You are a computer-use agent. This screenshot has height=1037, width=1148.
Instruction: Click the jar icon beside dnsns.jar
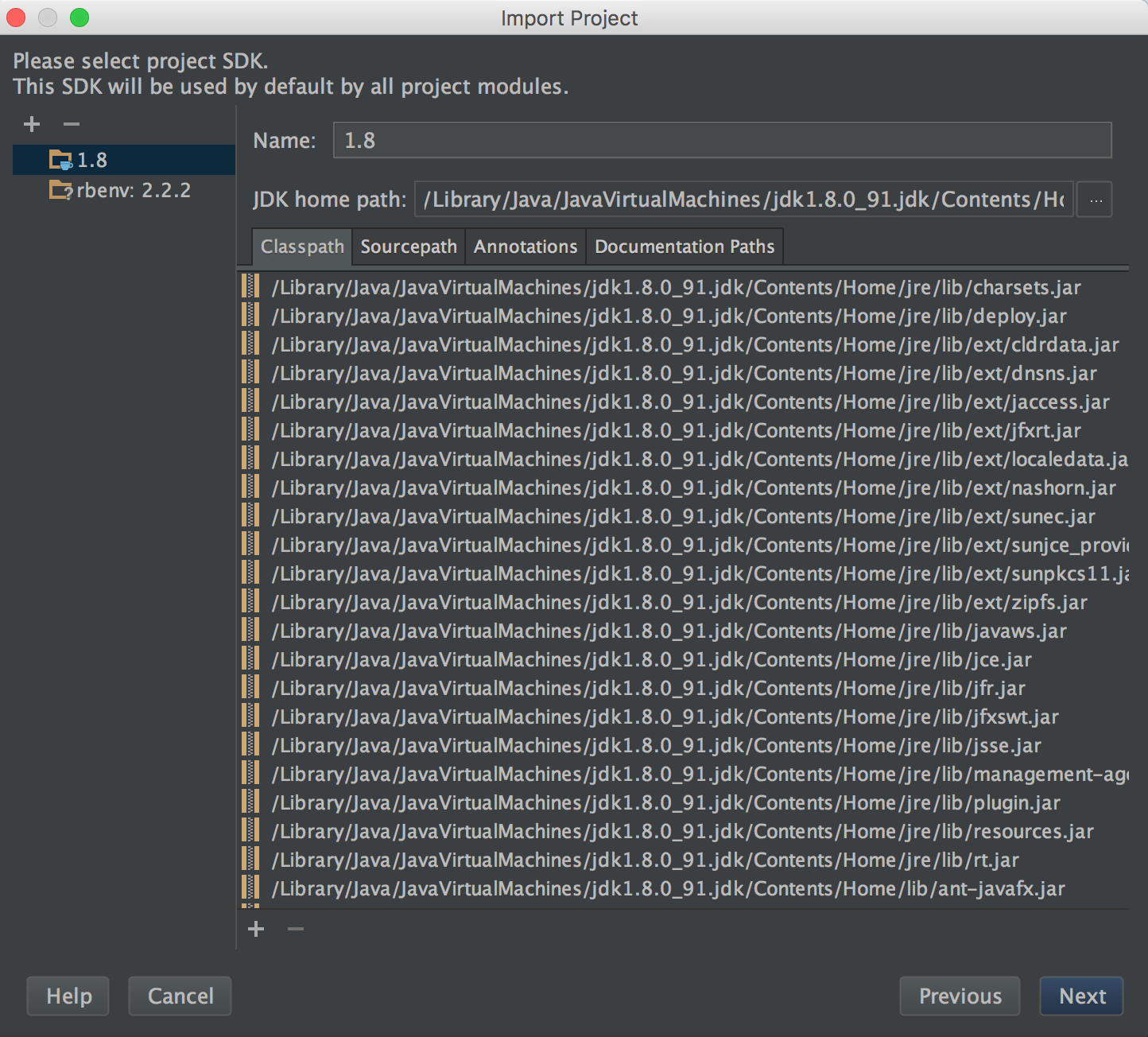click(x=251, y=373)
